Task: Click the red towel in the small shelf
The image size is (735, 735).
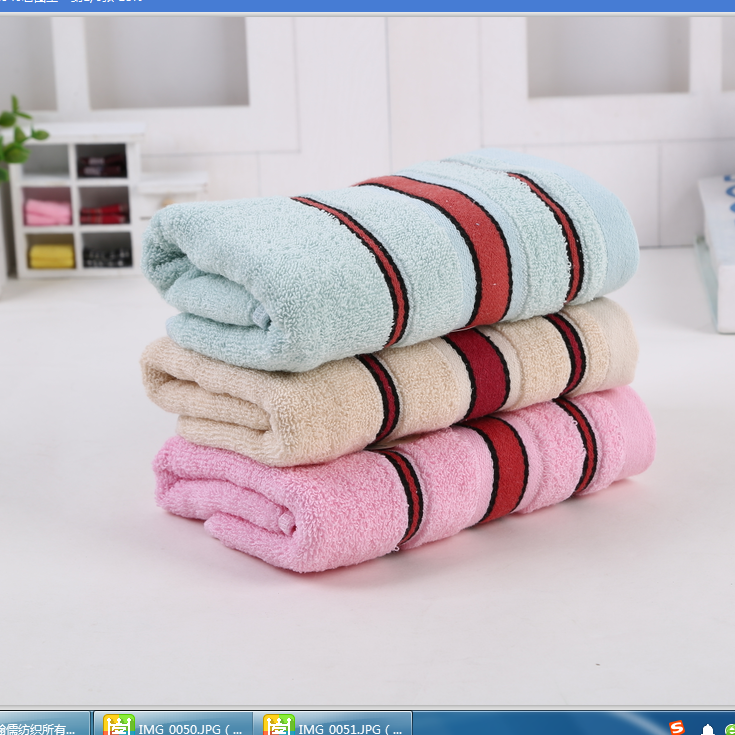Action: click(104, 213)
